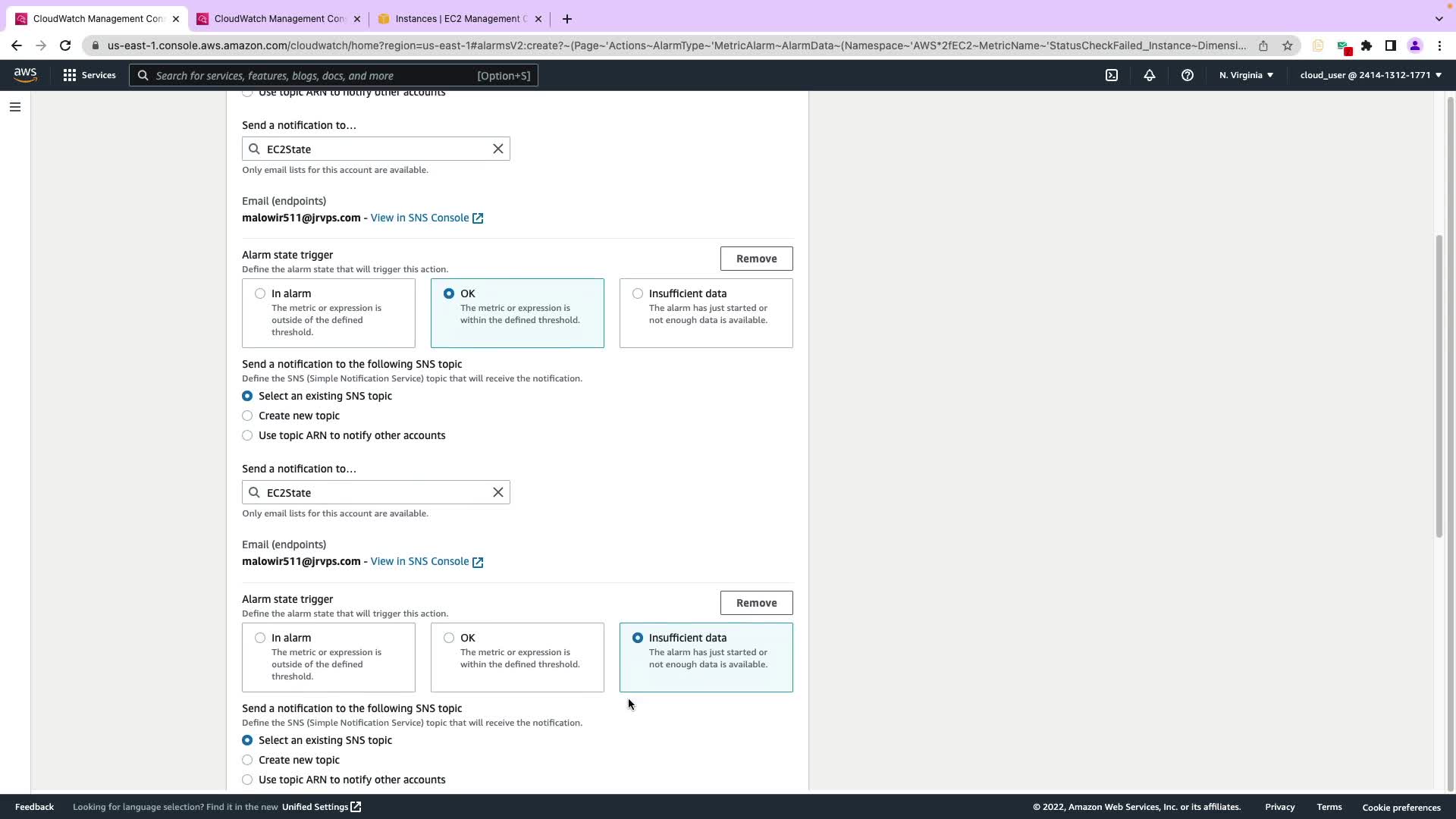The image size is (1456, 819).
Task: Clear the first EC2State topic field
Action: (497, 149)
